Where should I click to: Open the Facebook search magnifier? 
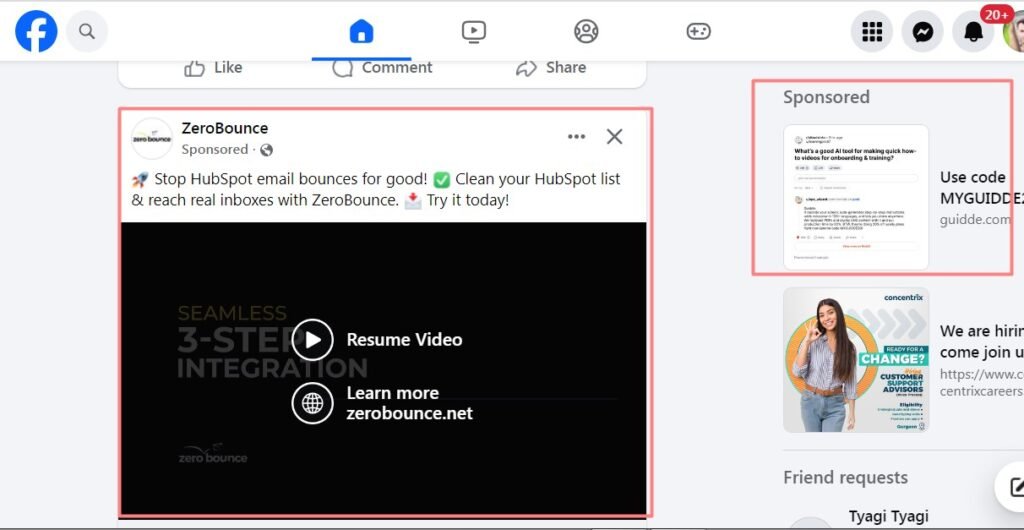[x=87, y=32]
